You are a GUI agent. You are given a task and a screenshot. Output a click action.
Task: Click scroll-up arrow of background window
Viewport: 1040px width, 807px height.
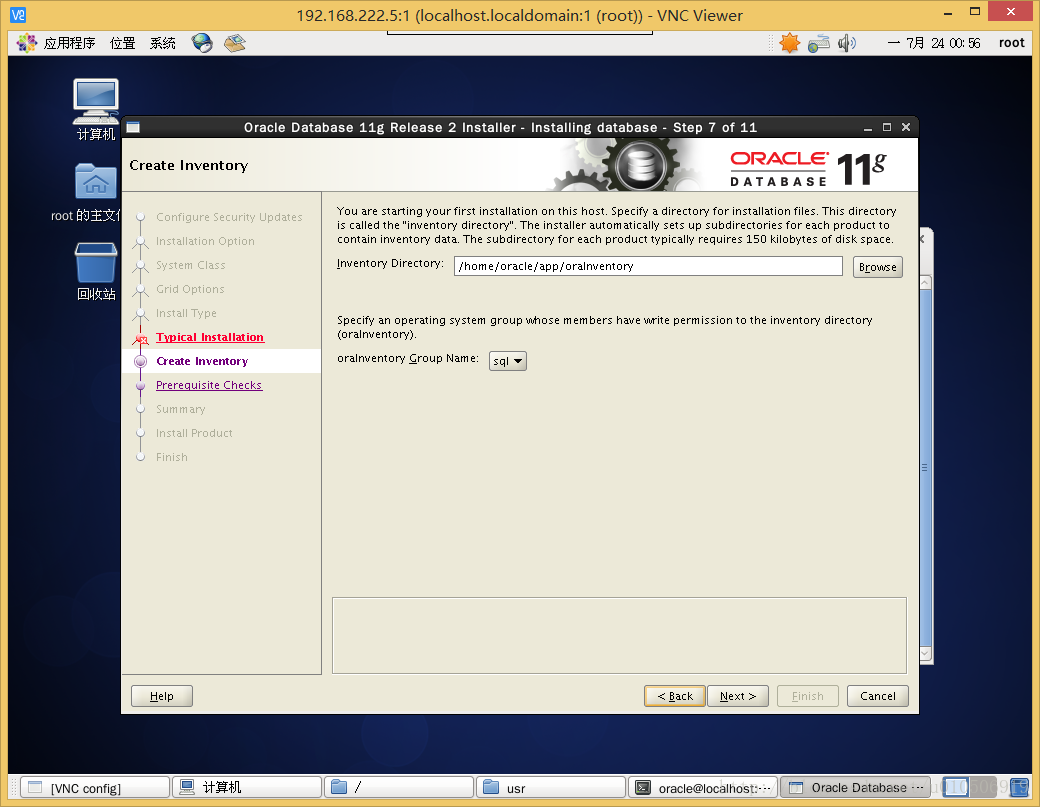[x=926, y=282]
